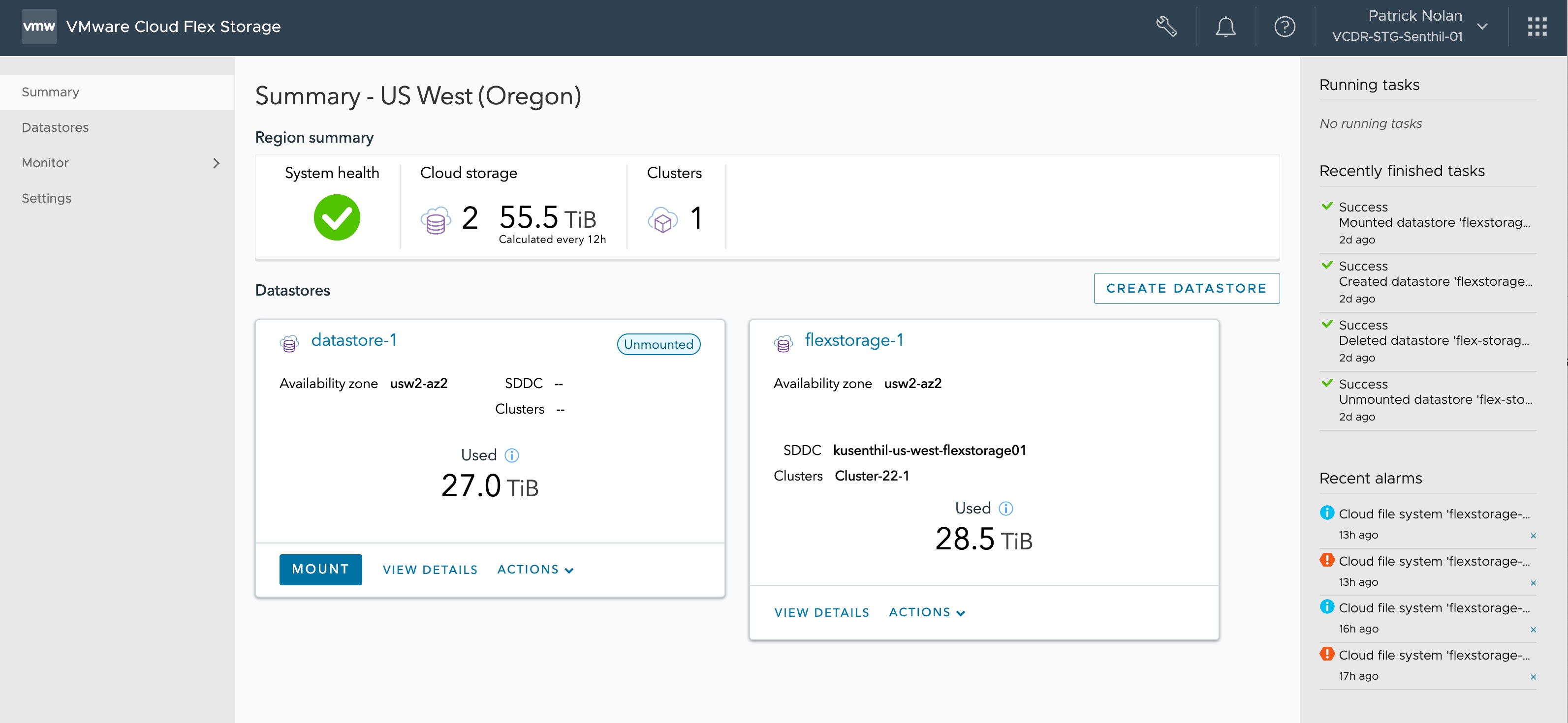
Task: Click the green system health checkmark
Action: [x=337, y=217]
